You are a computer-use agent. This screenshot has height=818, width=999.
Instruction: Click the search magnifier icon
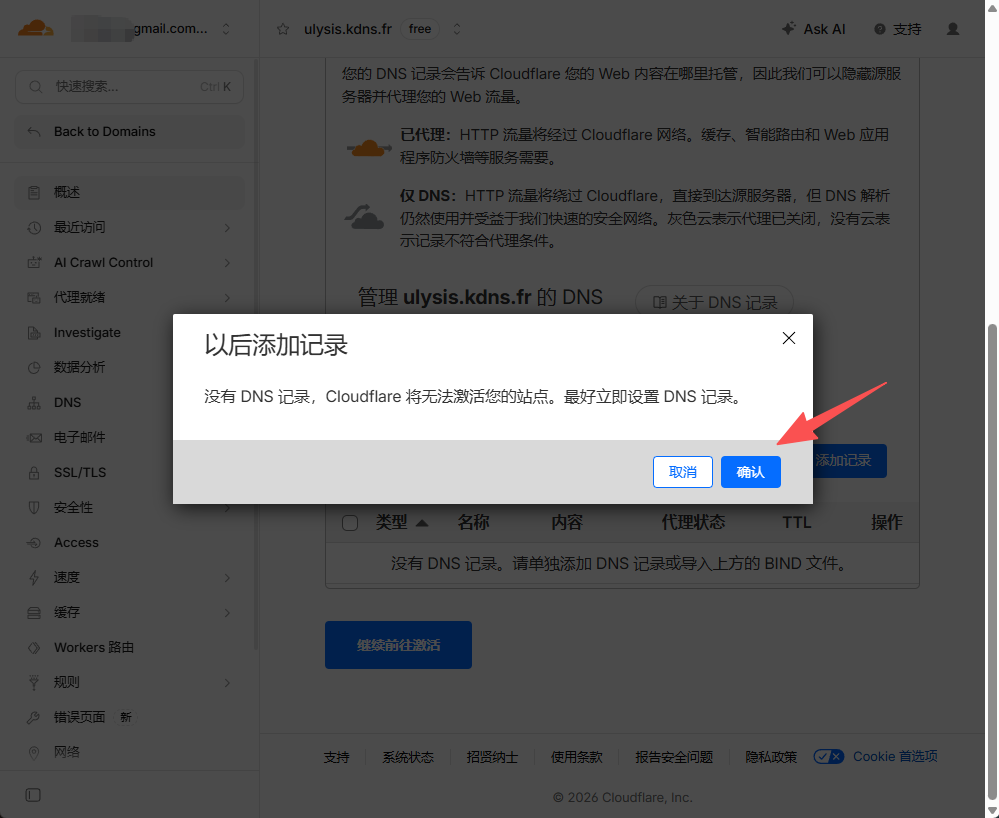point(36,87)
